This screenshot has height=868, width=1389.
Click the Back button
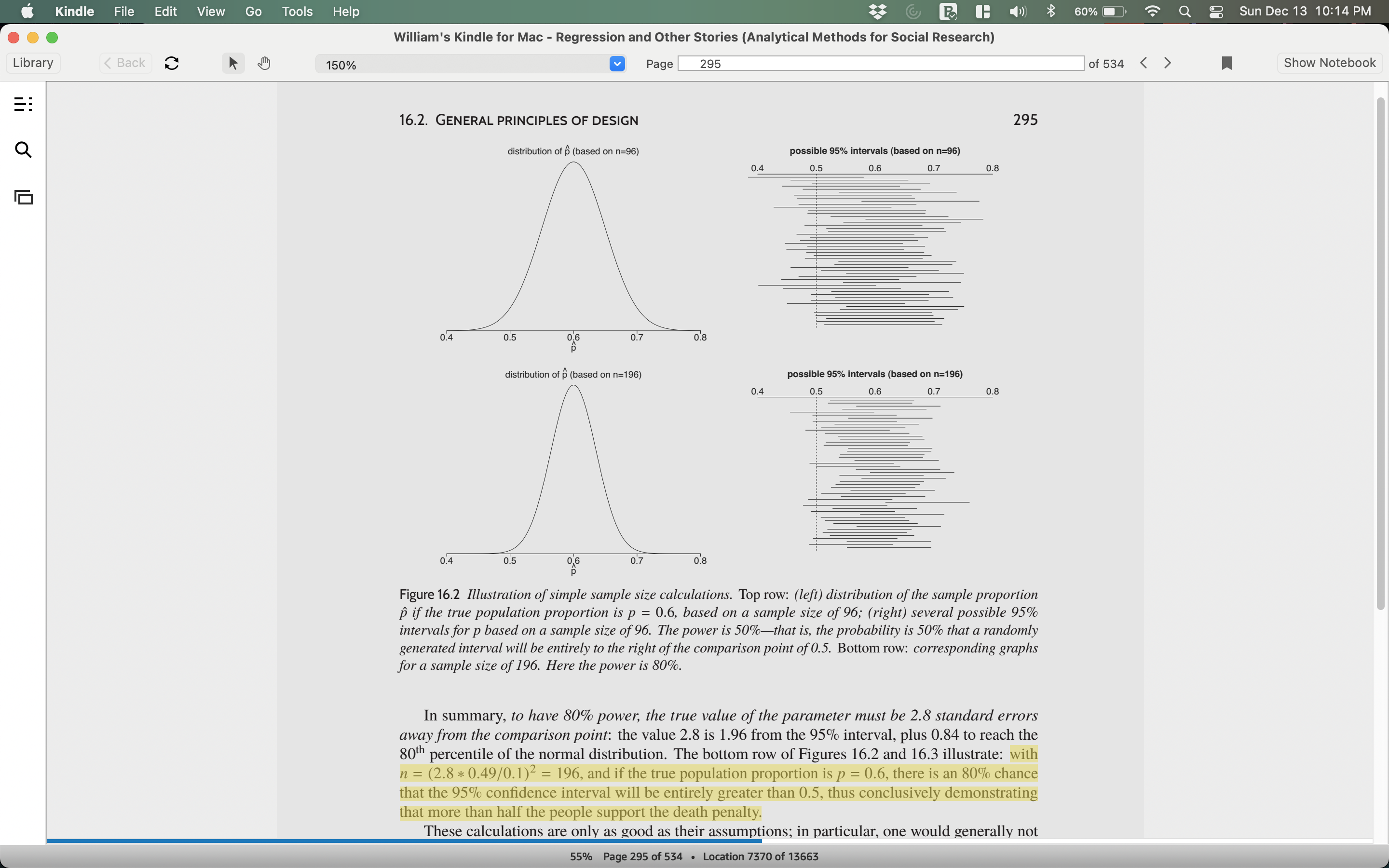[125, 63]
